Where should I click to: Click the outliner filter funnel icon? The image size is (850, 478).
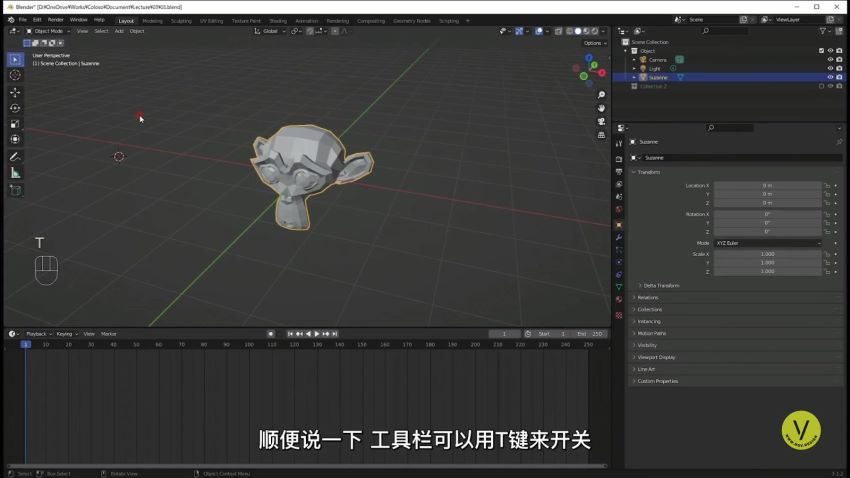pos(823,31)
